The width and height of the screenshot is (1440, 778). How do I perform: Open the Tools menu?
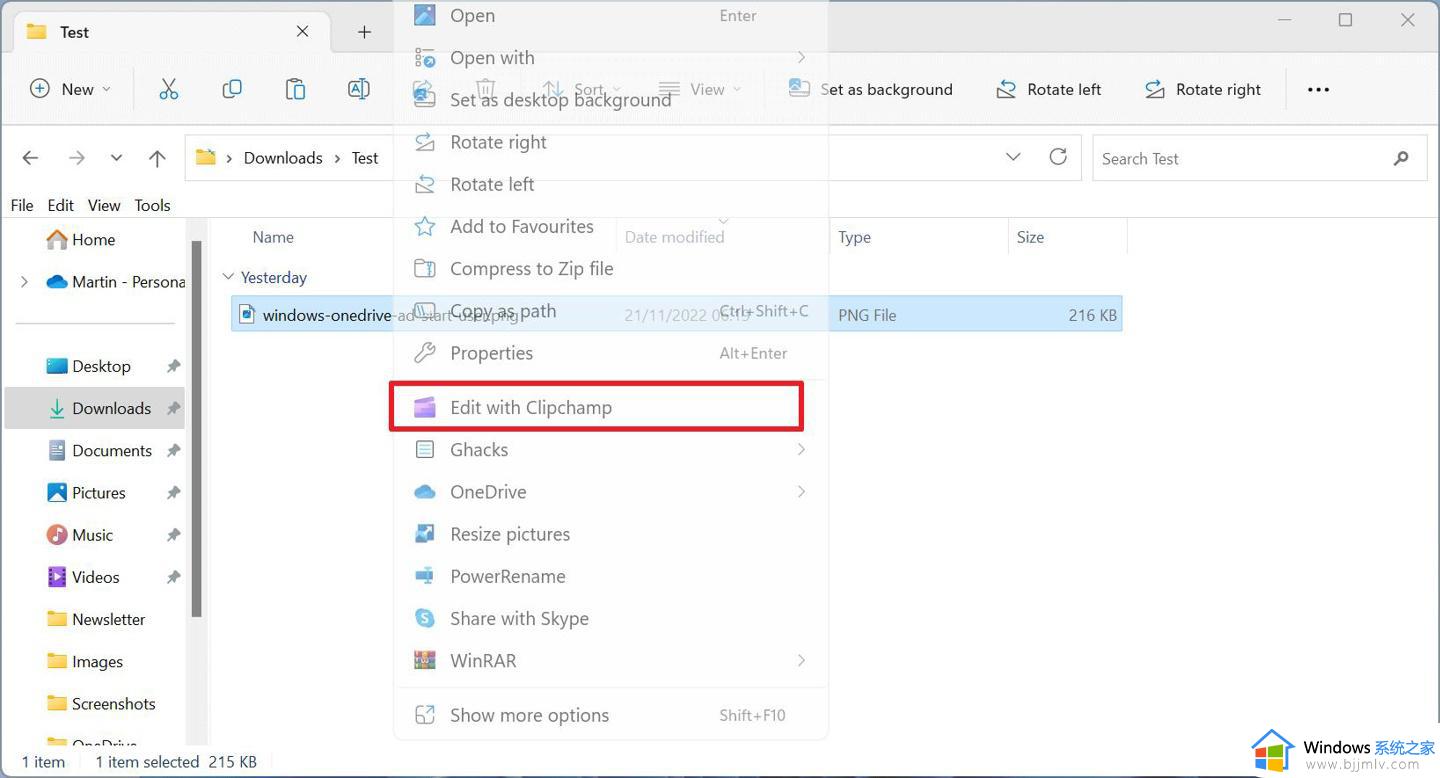coord(152,205)
